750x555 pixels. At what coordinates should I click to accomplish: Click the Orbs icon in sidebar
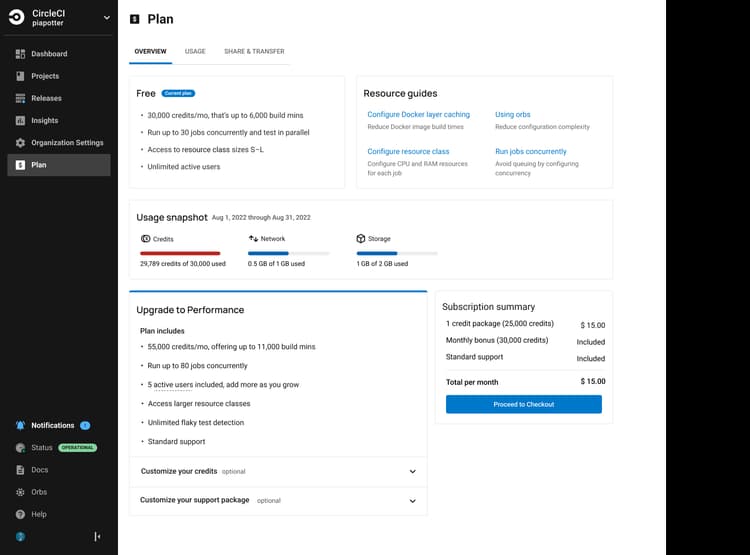tap(20, 492)
